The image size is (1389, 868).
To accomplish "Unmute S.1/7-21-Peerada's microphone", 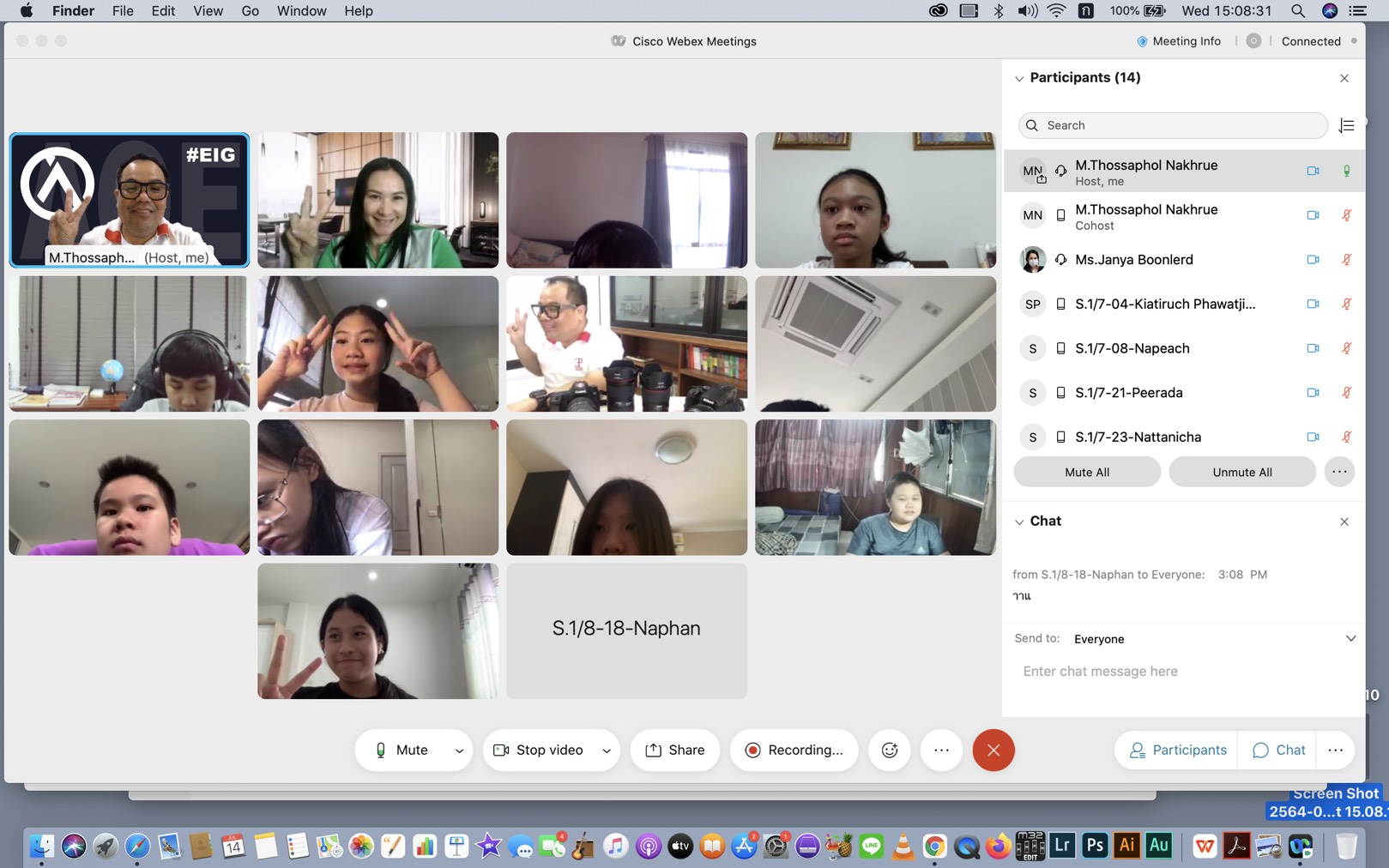I will click(x=1346, y=392).
